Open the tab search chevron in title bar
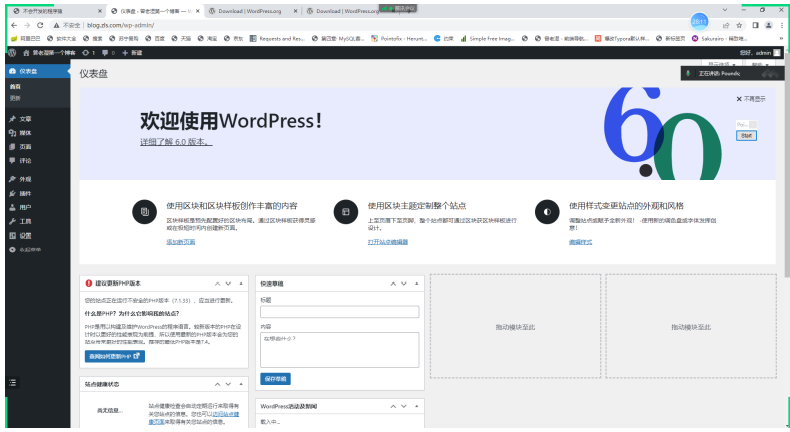 pos(725,10)
